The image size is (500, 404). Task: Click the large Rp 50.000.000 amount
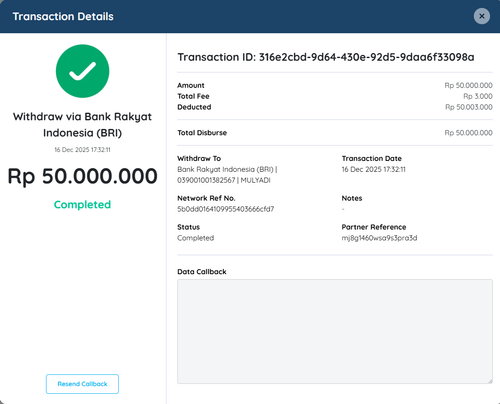pos(82,176)
